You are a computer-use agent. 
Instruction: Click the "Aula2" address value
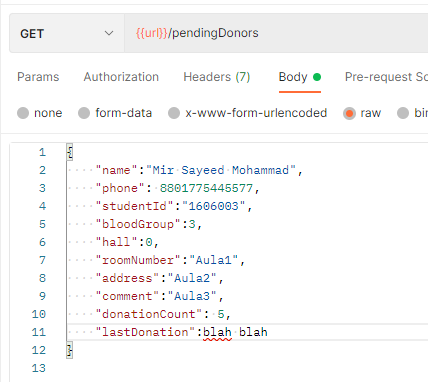192,278
